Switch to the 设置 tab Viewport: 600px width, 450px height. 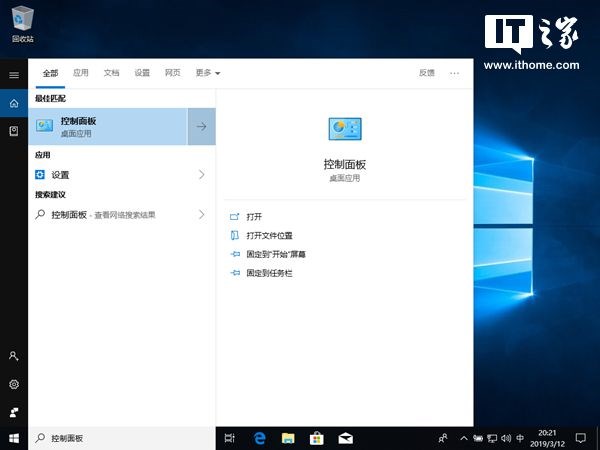[142, 73]
